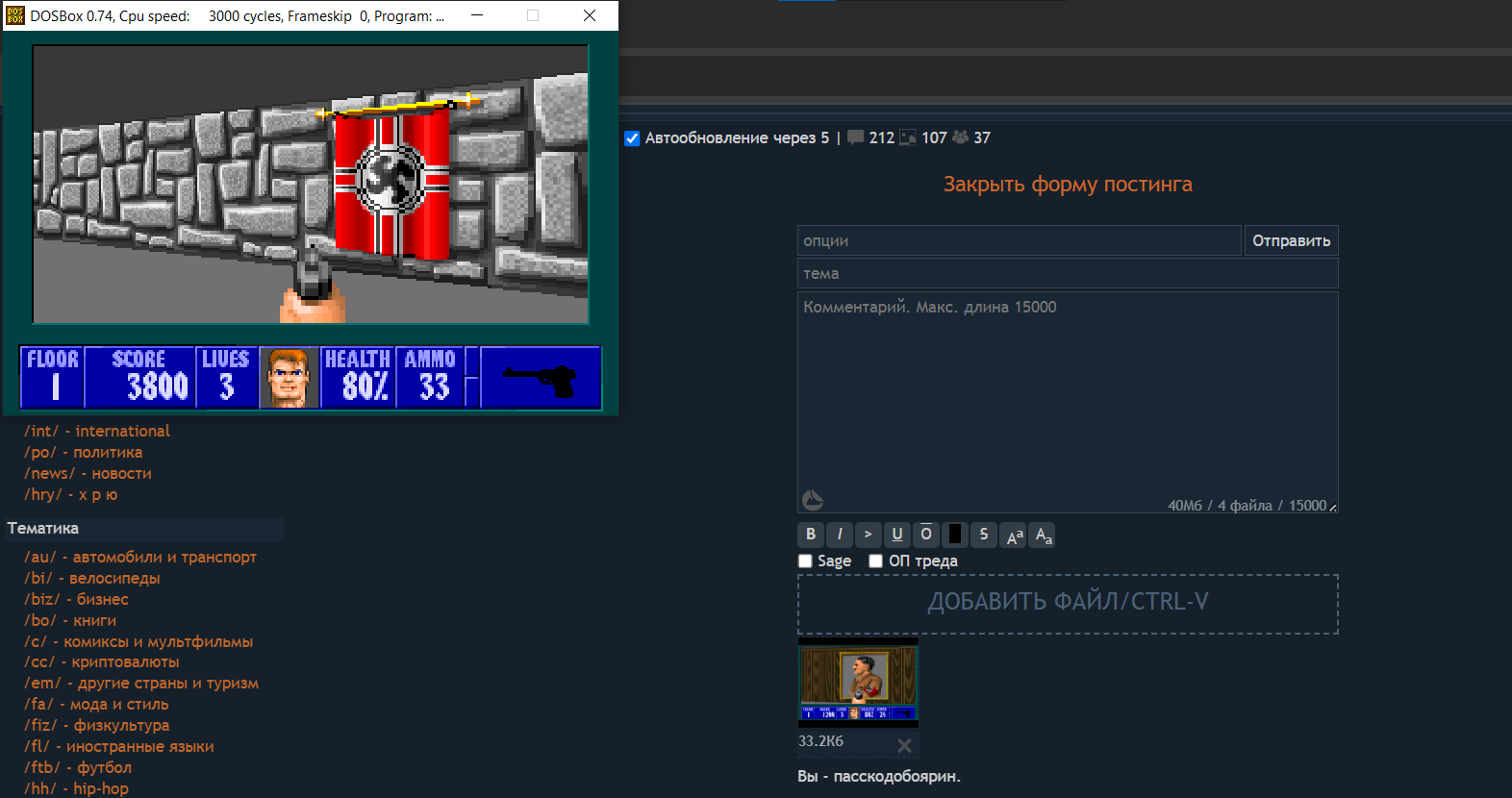This screenshot has height=798, width=1512.
Task: Click the AMMO 33 readout in HUD
Action: pos(430,377)
